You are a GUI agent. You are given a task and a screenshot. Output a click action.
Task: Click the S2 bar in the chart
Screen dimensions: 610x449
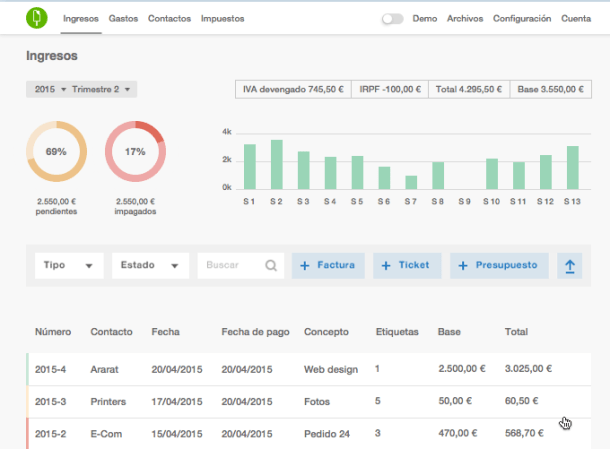(x=276, y=164)
